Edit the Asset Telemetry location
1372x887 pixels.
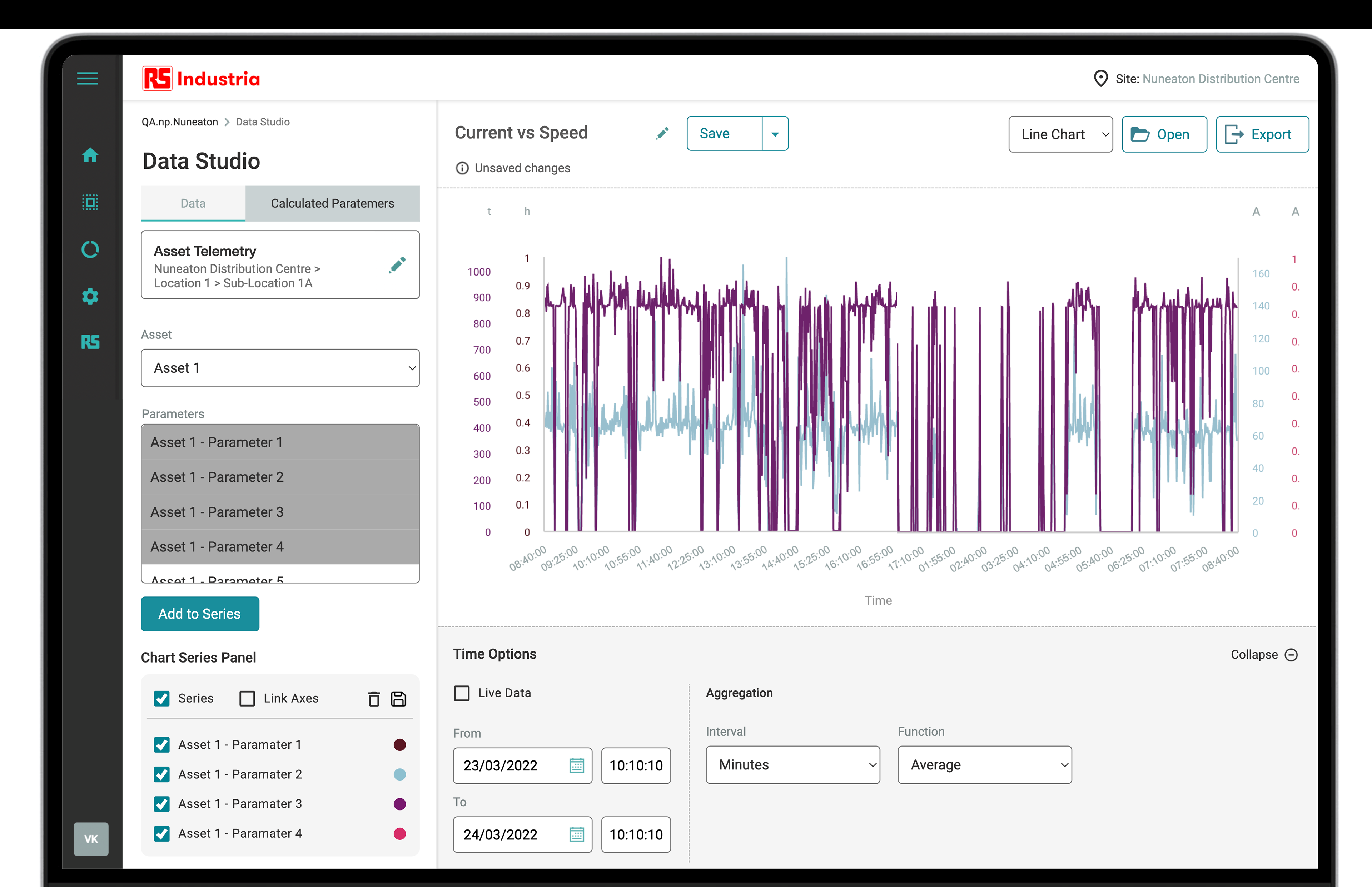point(397,265)
